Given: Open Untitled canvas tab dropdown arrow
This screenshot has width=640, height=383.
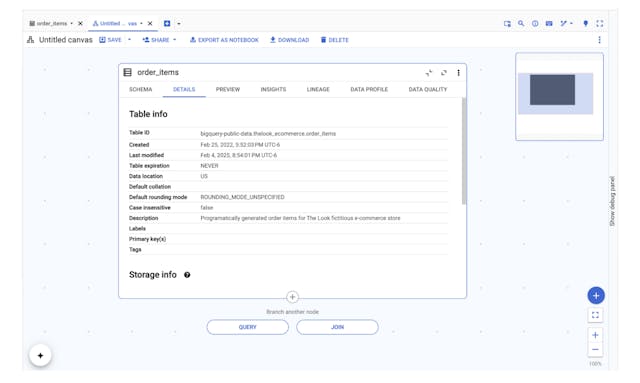Looking at the screenshot, I should tap(141, 24).
